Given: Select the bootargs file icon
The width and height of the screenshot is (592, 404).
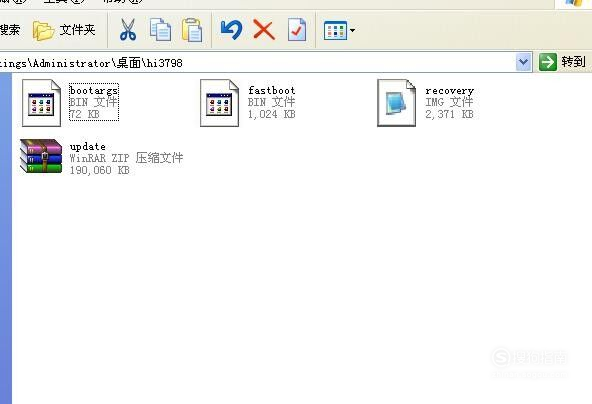Looking at the screenshot, I should click(41, 103).
